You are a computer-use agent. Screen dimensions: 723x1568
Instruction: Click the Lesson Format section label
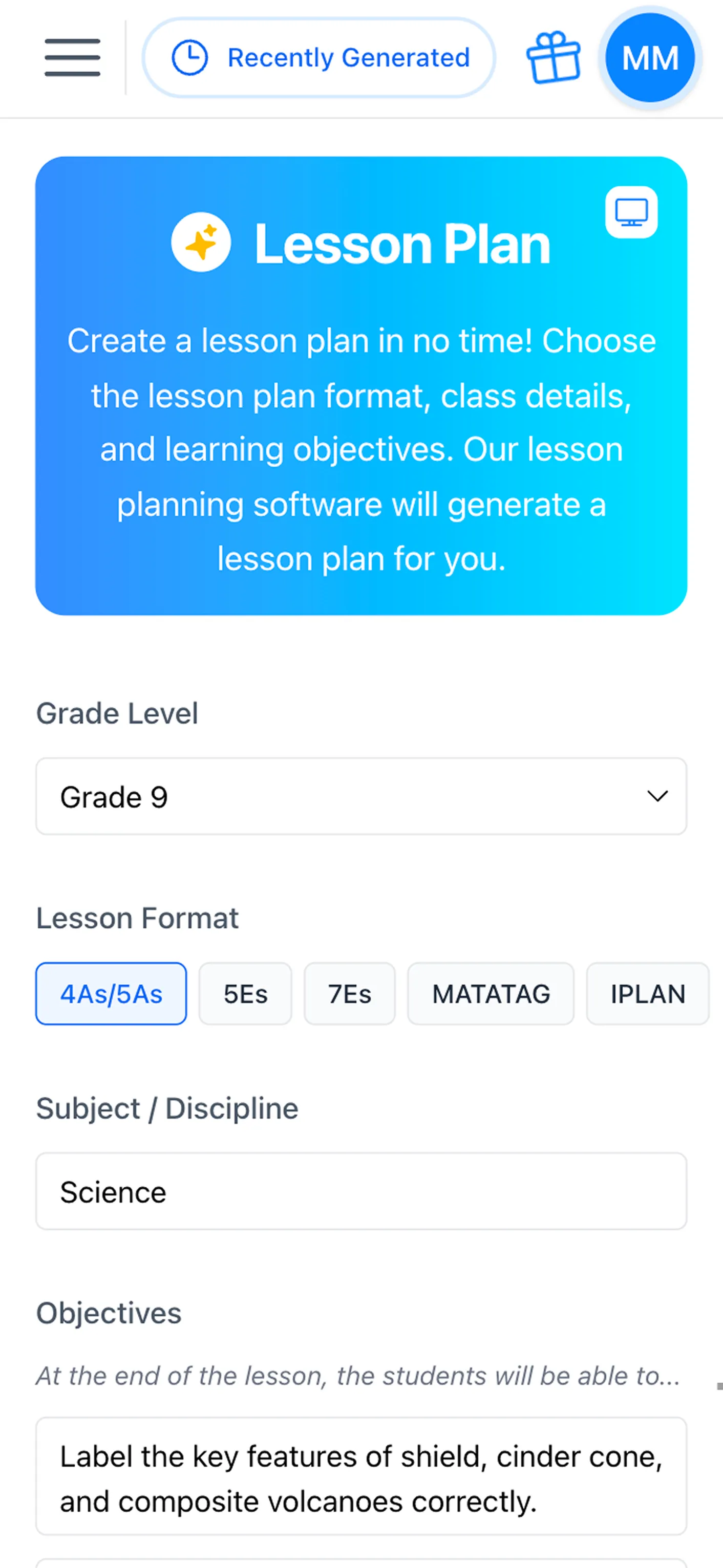pyautogui.click(x=137, y=918)
